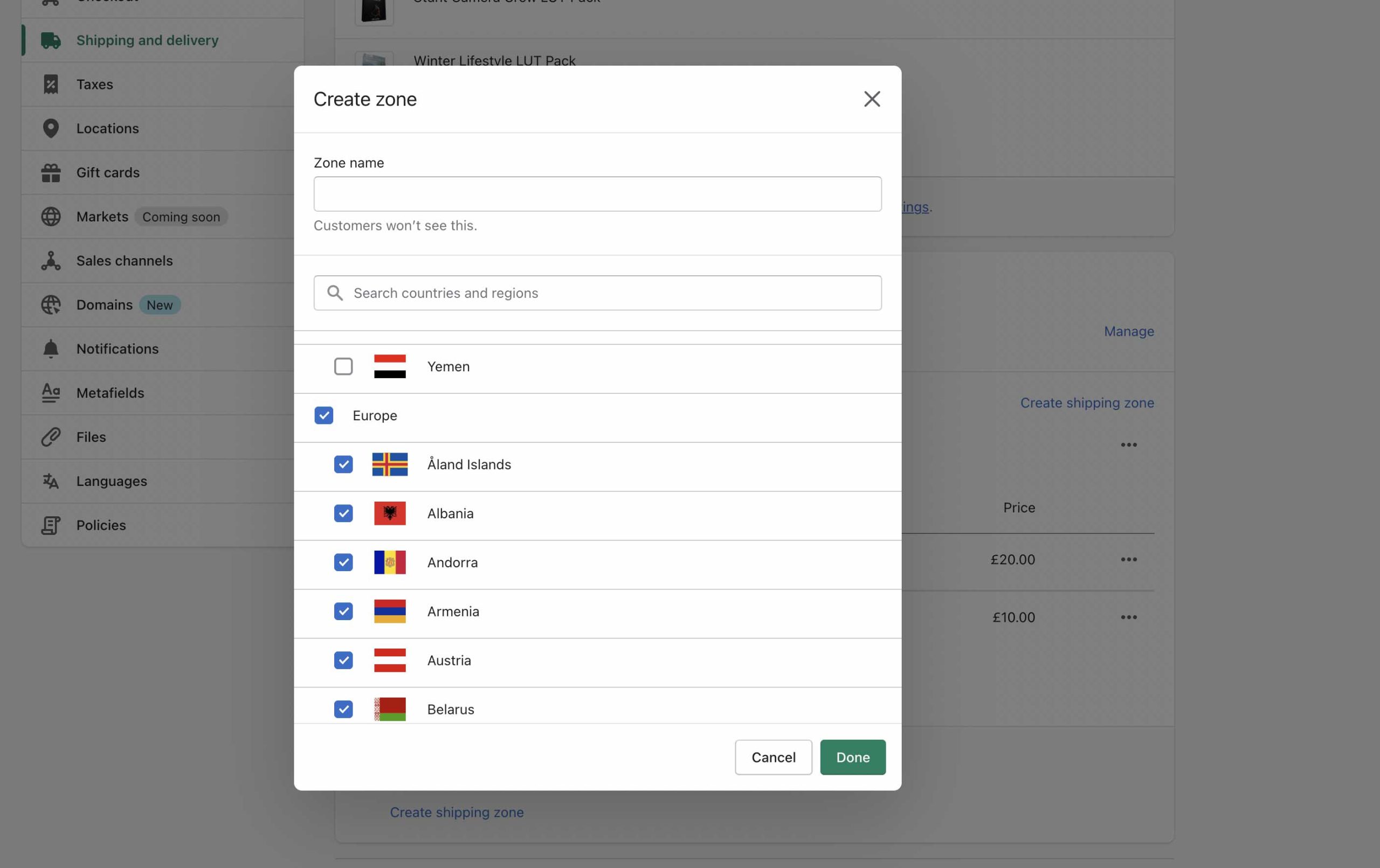
Task: Uncheck the Albania checkbox
Action: 343,513
